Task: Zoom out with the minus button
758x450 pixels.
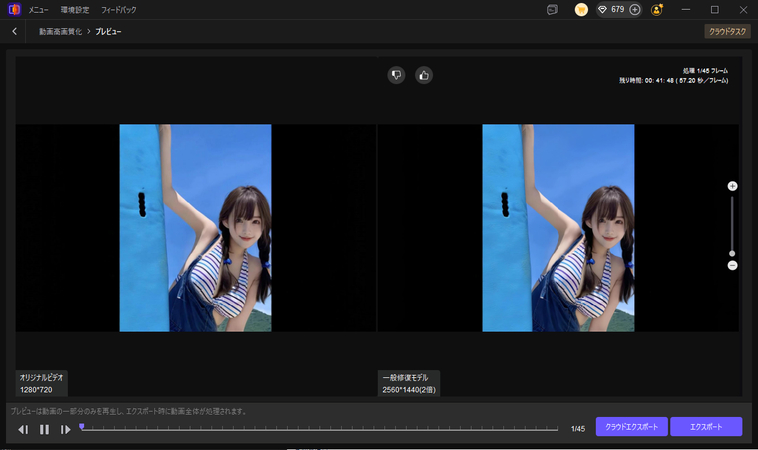Action: tap(732, 265)
